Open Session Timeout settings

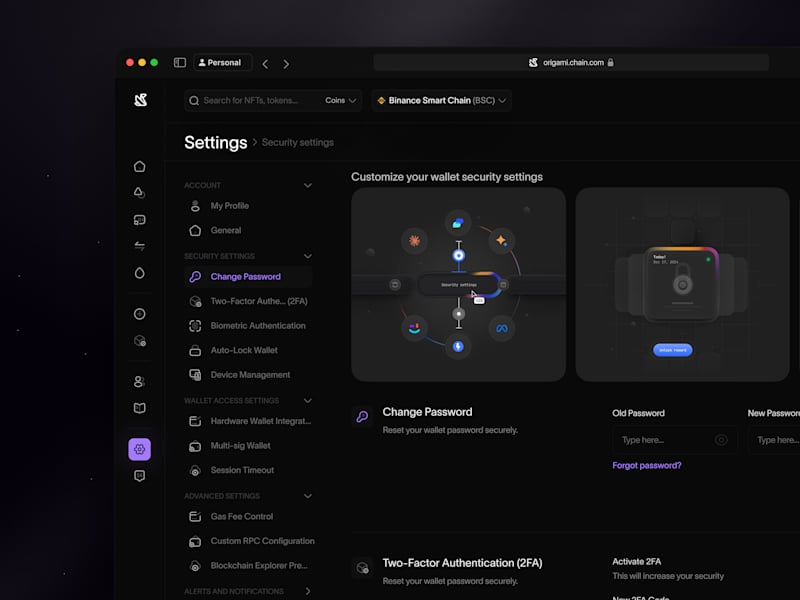coord(248,470)
